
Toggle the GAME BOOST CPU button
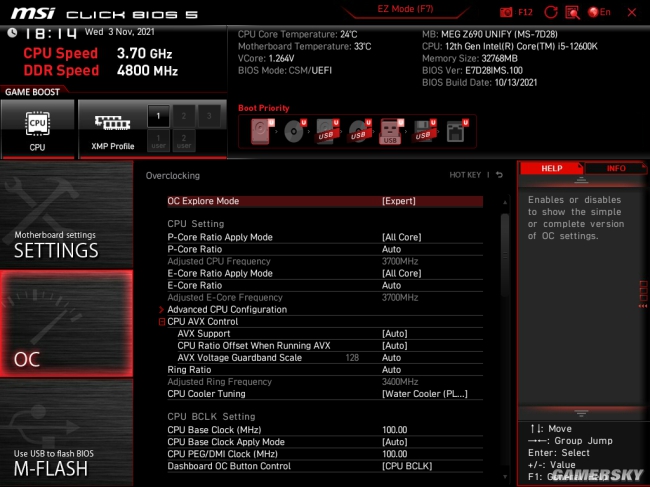37,129
